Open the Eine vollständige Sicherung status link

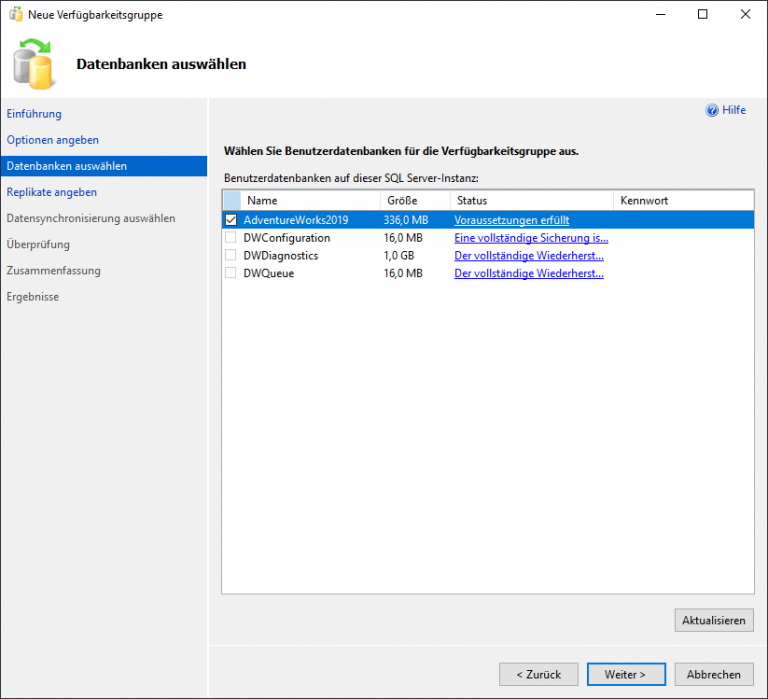[x=531, y=238]
